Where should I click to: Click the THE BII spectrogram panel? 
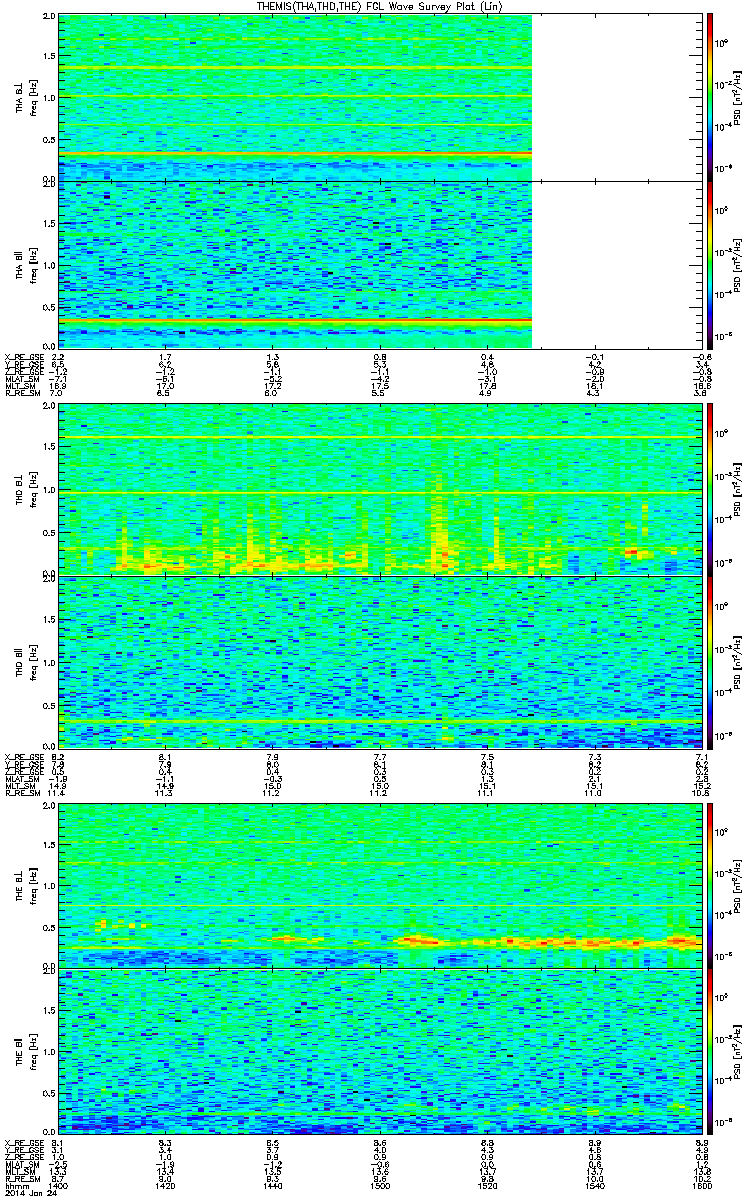tap(380, 1051)
